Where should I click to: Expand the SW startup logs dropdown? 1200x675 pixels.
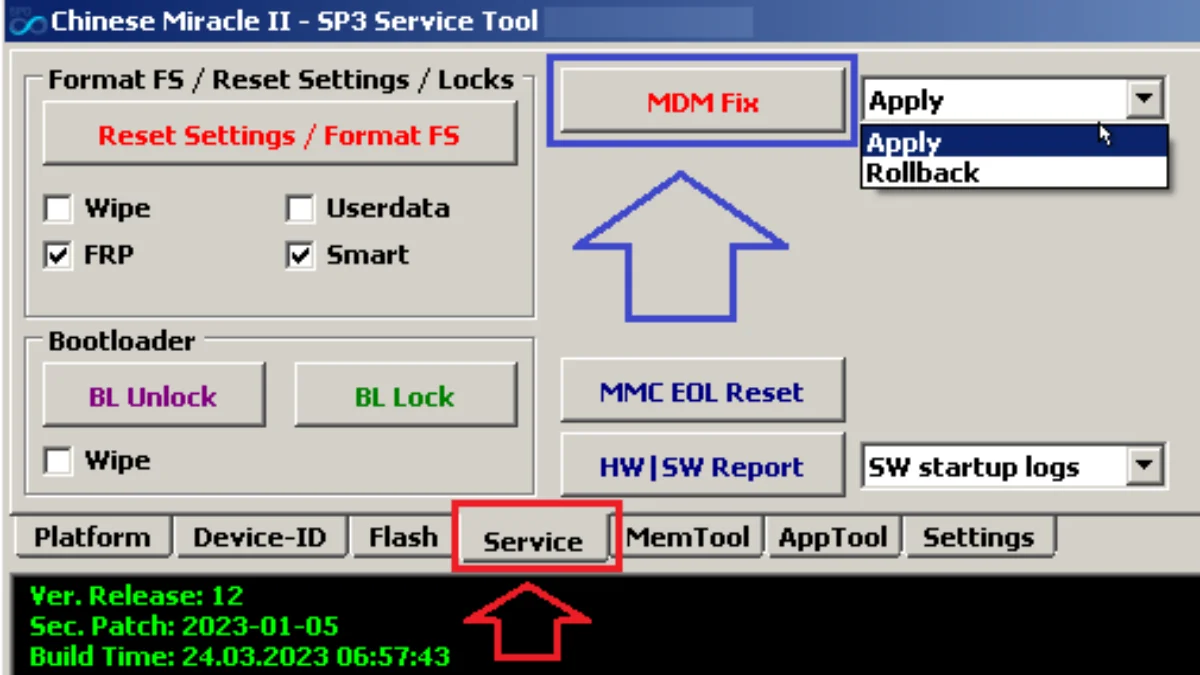[x=1145, y=466]
